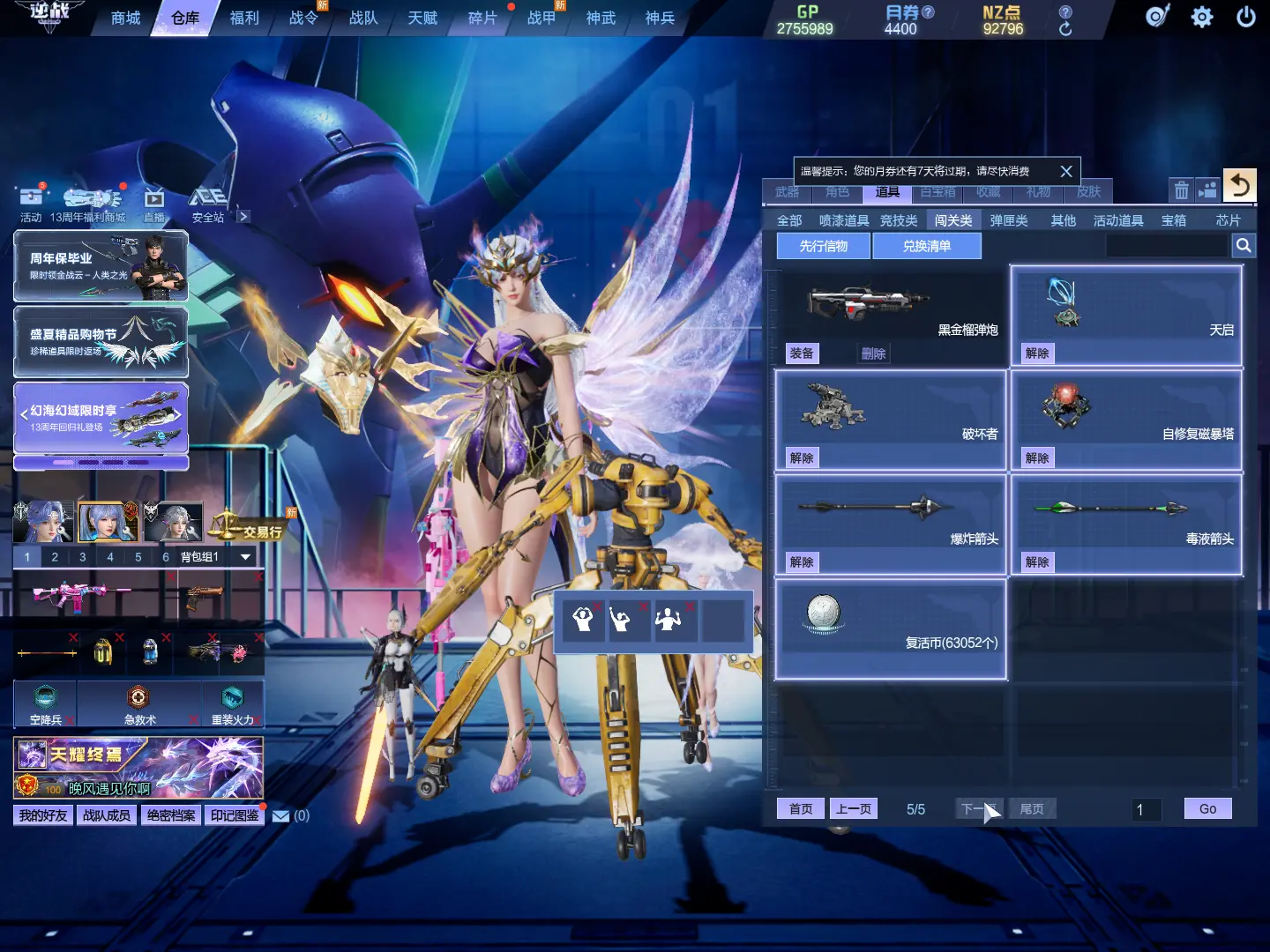The width and height of the screenshot is (1270, 952).
Task: Click 解除 under 破坏者
Action: tap(802, 457)
